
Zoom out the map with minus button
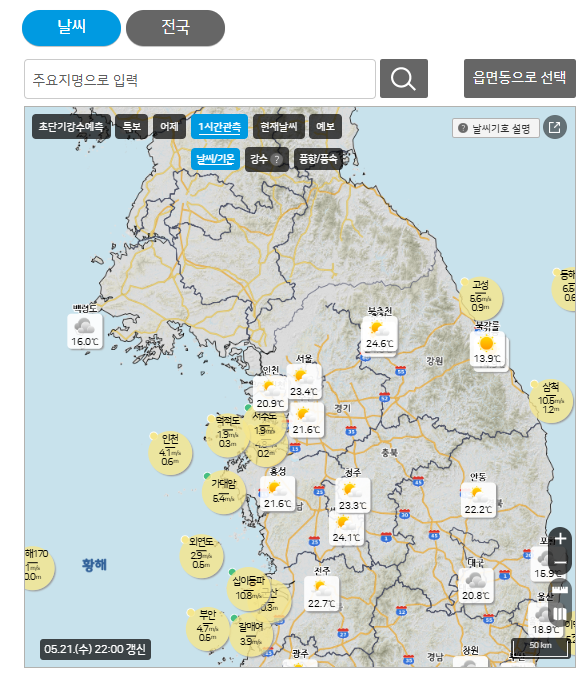pyautogui.click(x=560, y=562)
